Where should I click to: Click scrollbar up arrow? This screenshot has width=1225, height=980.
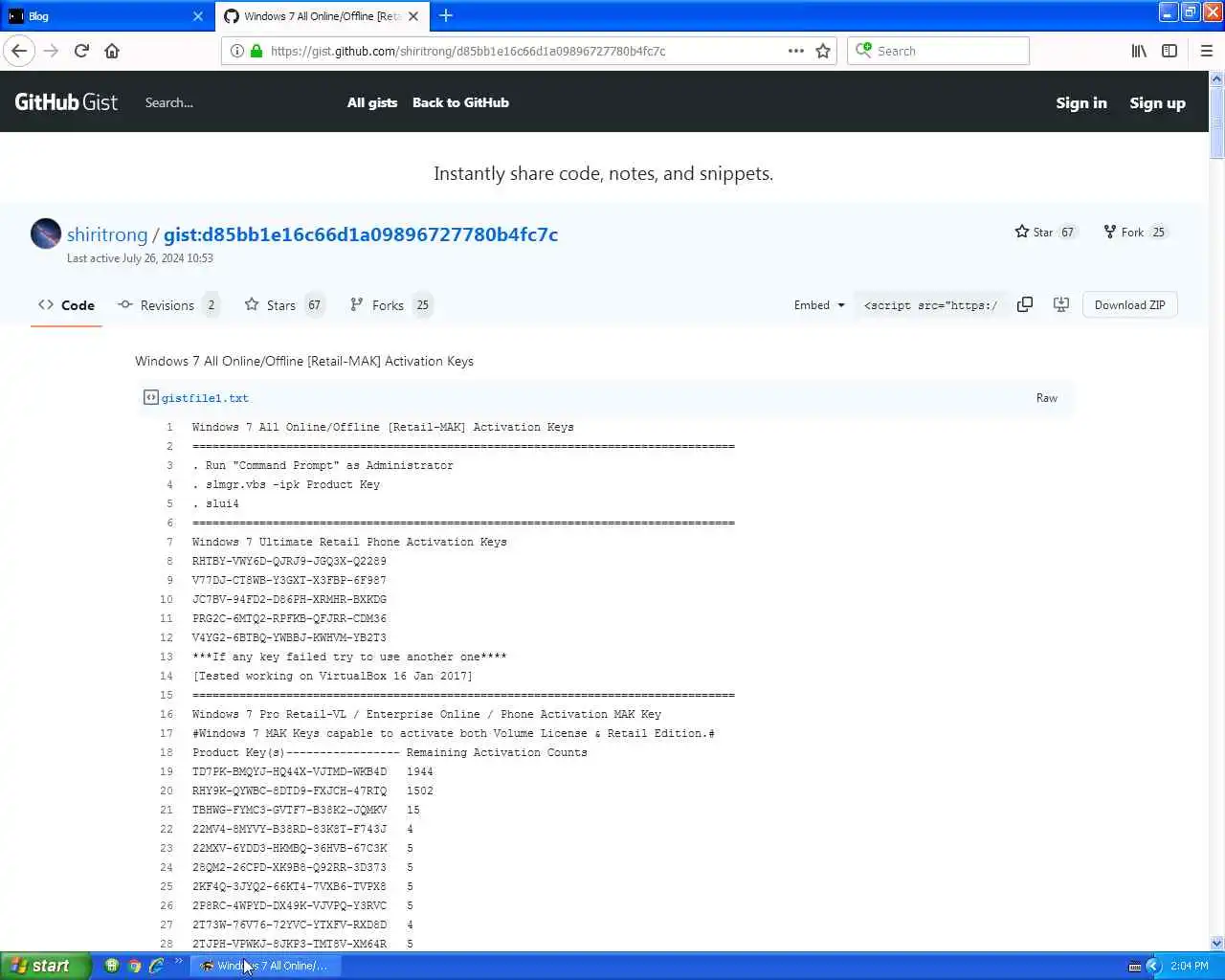[1216, 79]
